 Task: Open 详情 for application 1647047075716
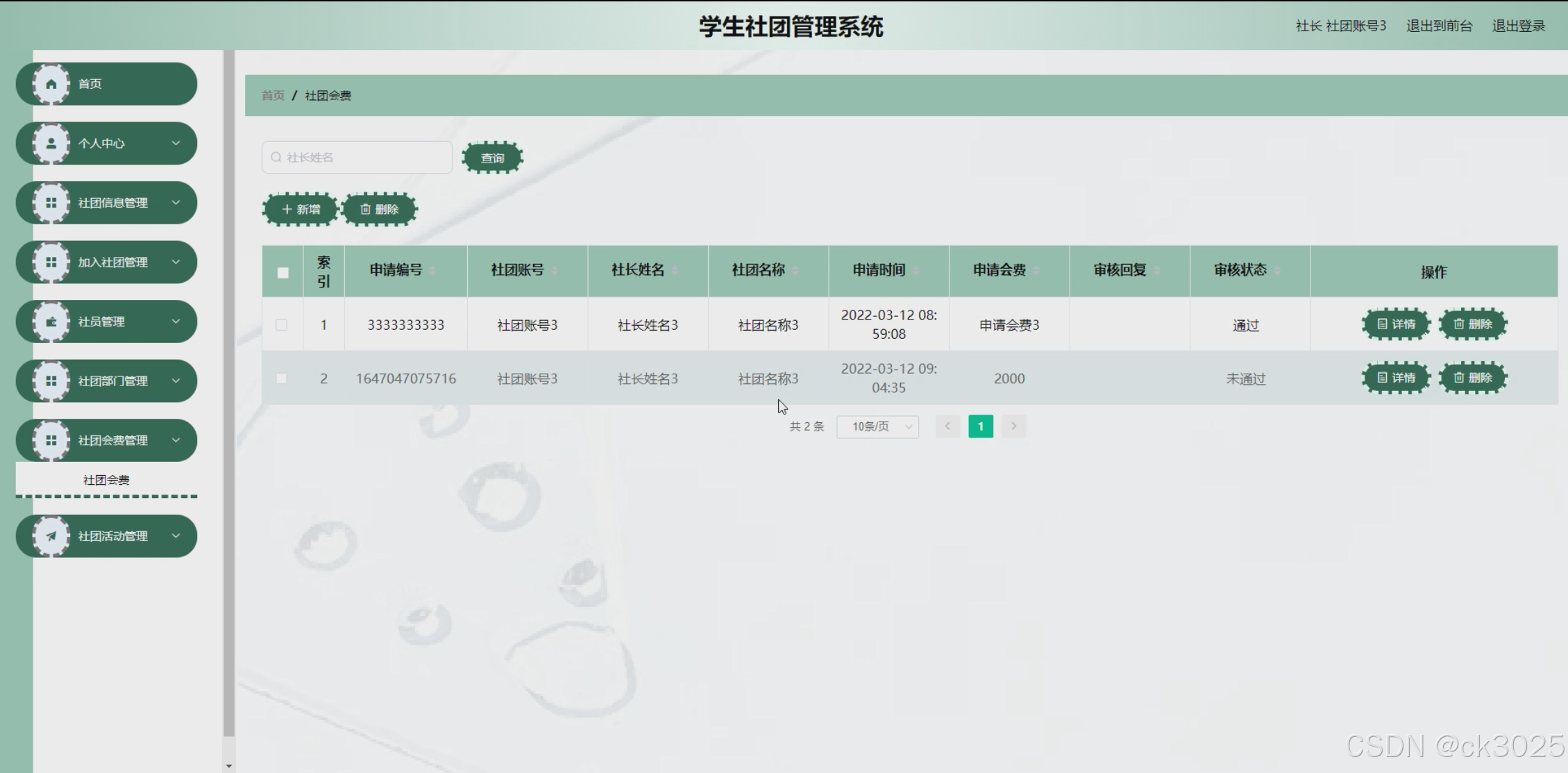(1396, 378)
